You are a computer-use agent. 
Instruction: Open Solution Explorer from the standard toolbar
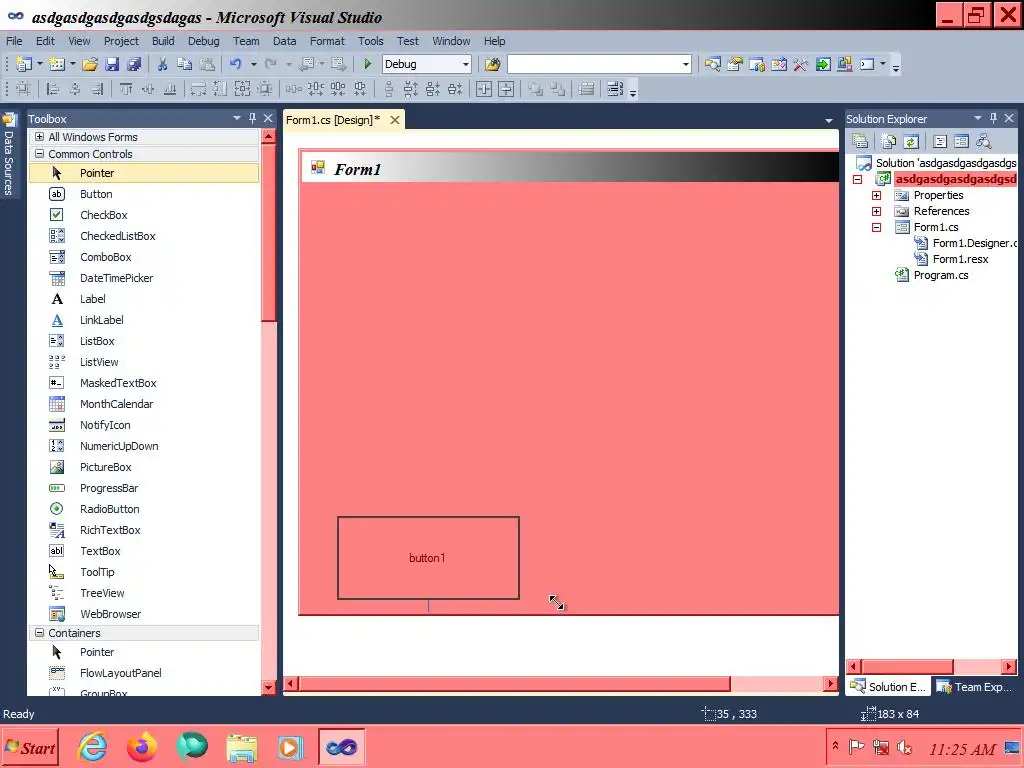point(712,64)
